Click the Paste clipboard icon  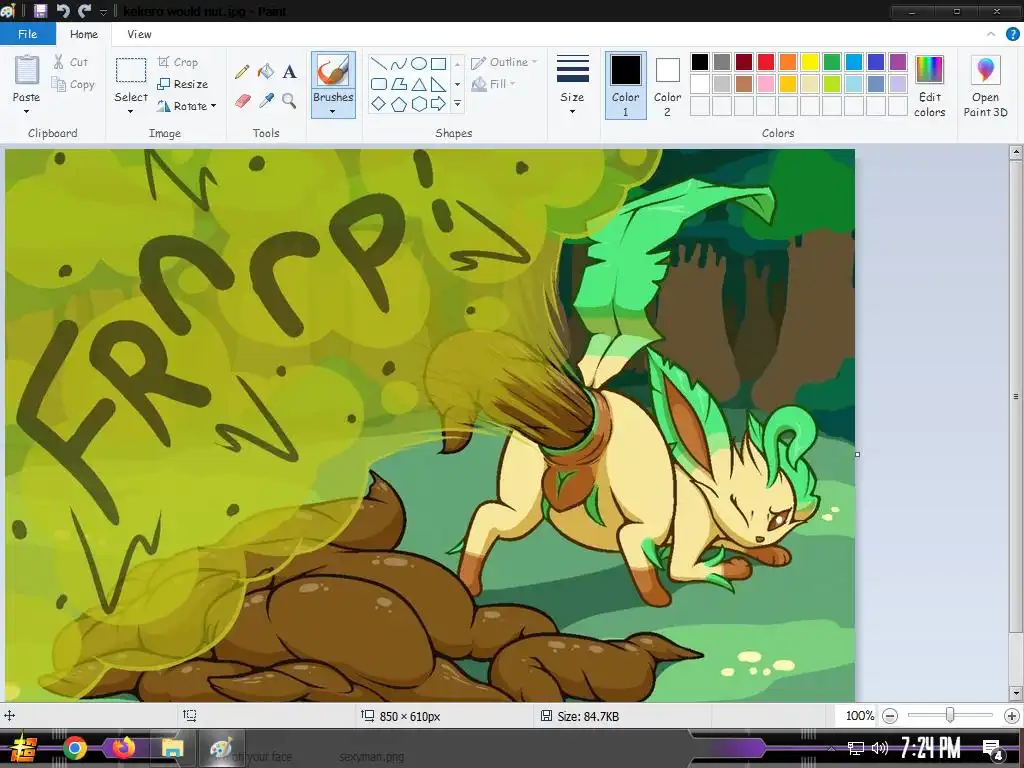coord(26,69)
